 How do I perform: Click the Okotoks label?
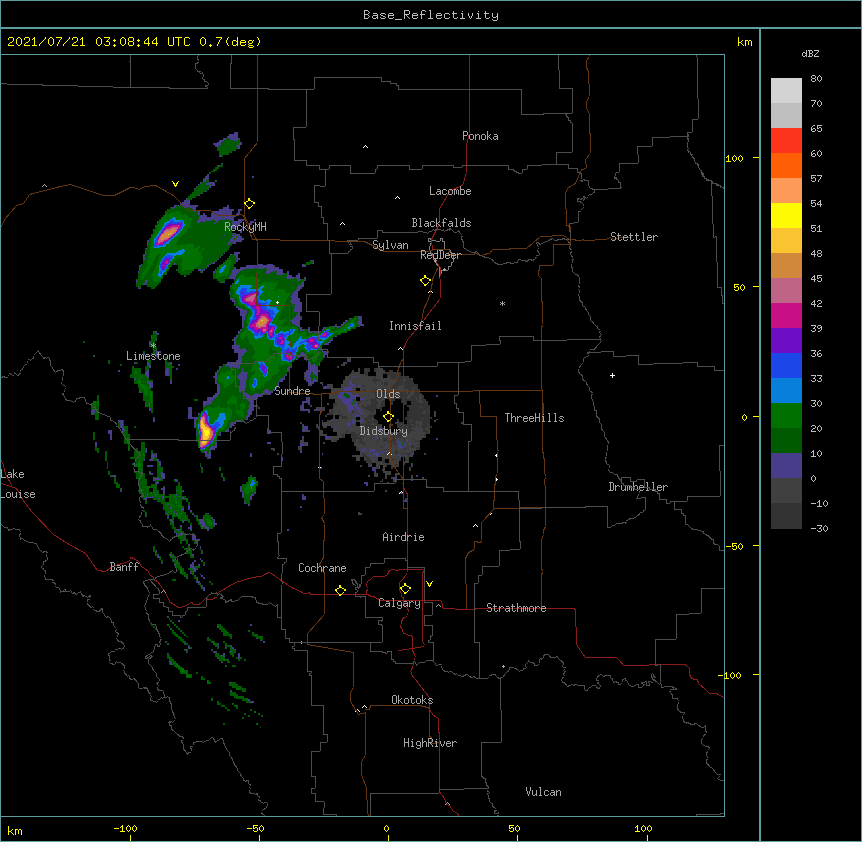(x=412, y=700)
